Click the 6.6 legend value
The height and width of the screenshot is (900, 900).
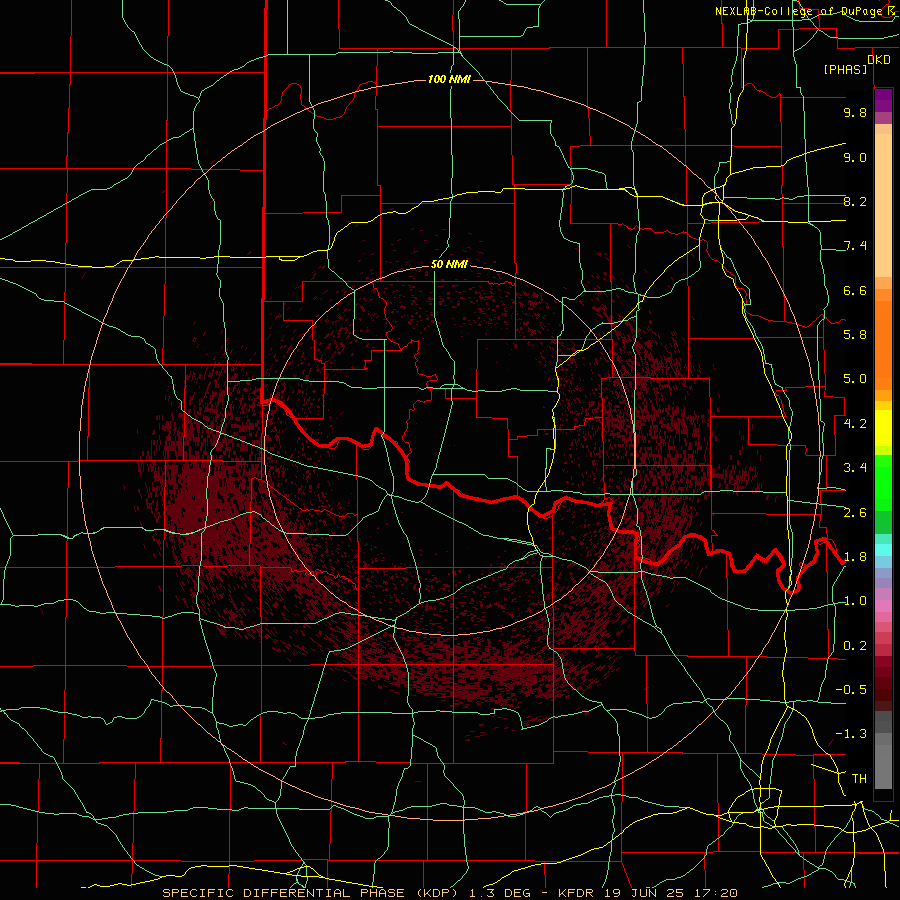(x=855, y=290)
